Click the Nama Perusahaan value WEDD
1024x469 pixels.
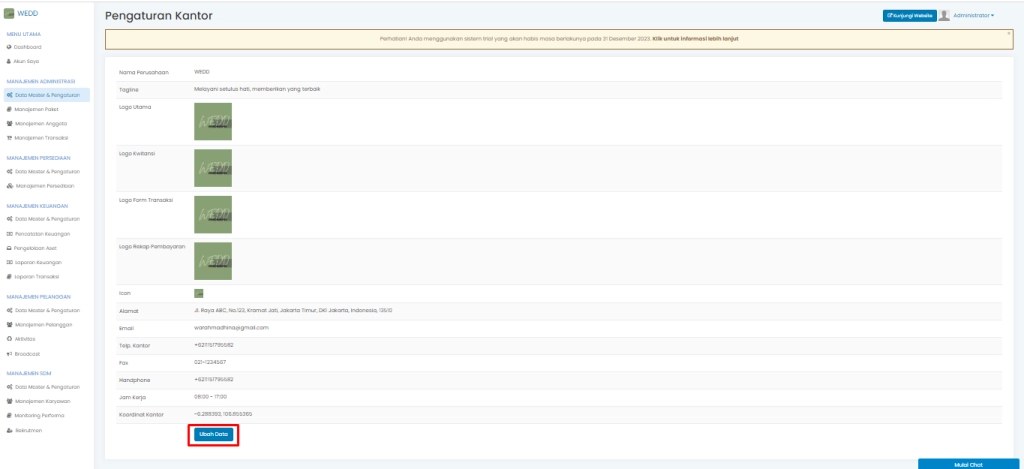pos(202,72)
